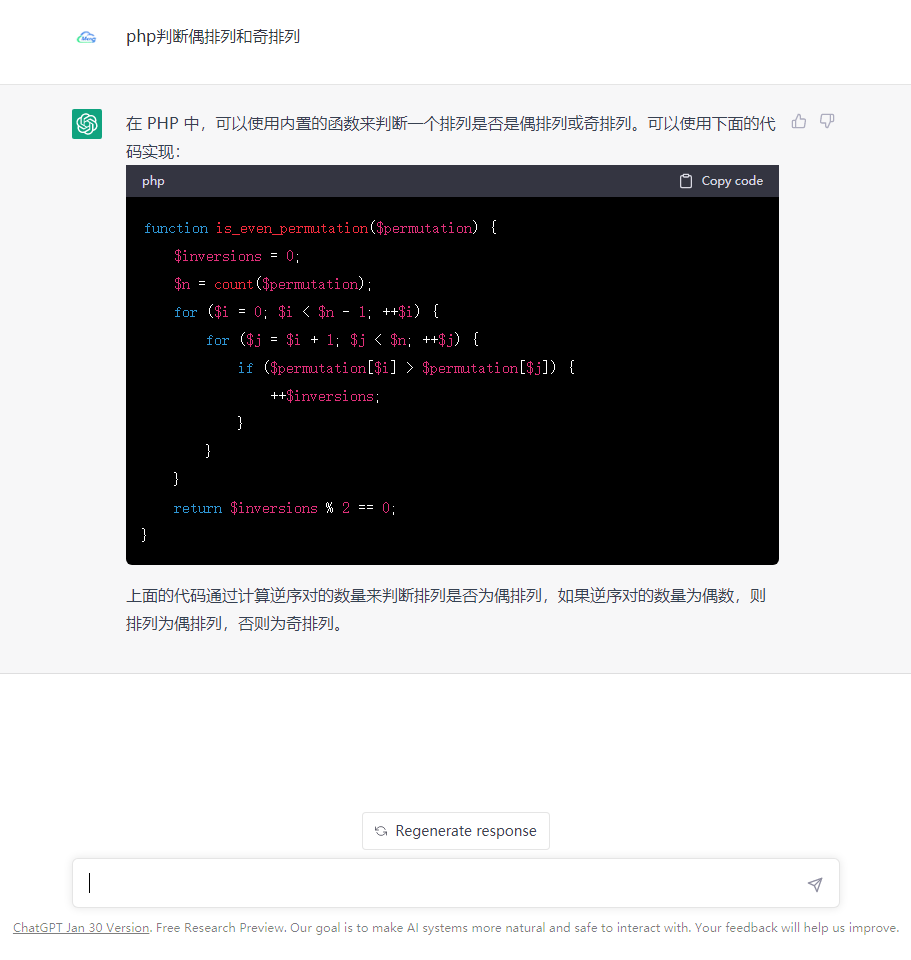The height and width of the screenshot is (960, 911).
Task: Focus the chat message input field
Action: tap(456, 883)
